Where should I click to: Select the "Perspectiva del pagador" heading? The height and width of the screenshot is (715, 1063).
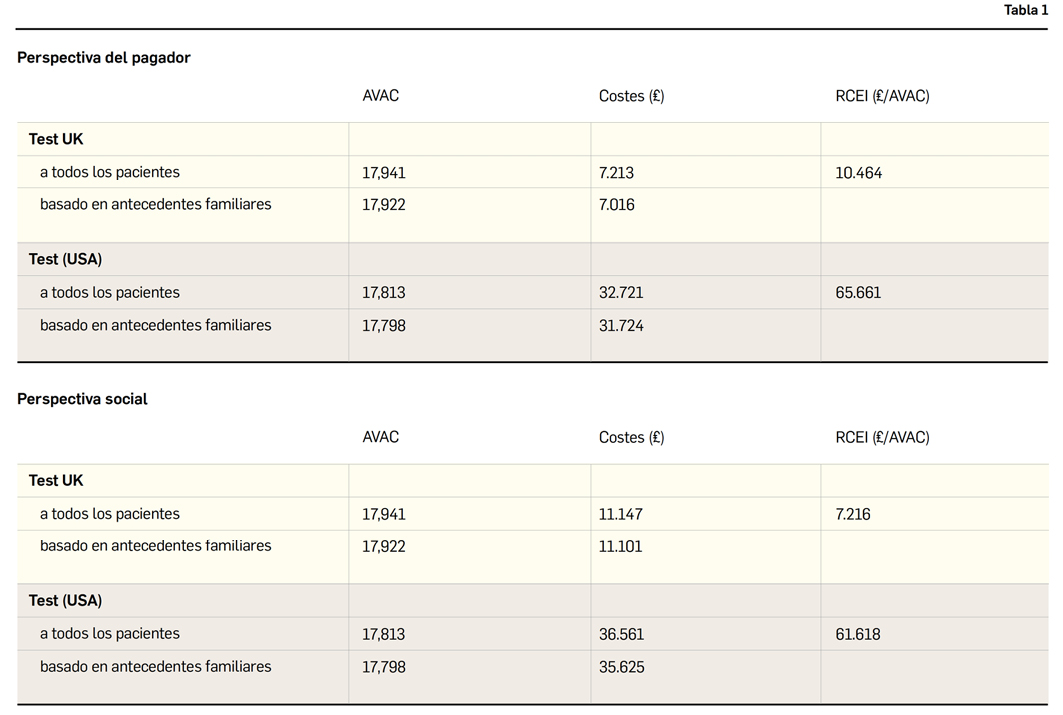point(103,58)
